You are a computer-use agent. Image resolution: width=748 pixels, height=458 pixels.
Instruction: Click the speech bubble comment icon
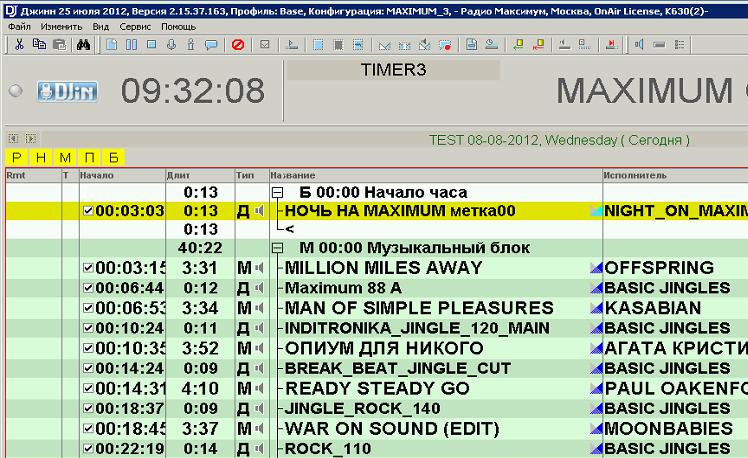point(211,45)
